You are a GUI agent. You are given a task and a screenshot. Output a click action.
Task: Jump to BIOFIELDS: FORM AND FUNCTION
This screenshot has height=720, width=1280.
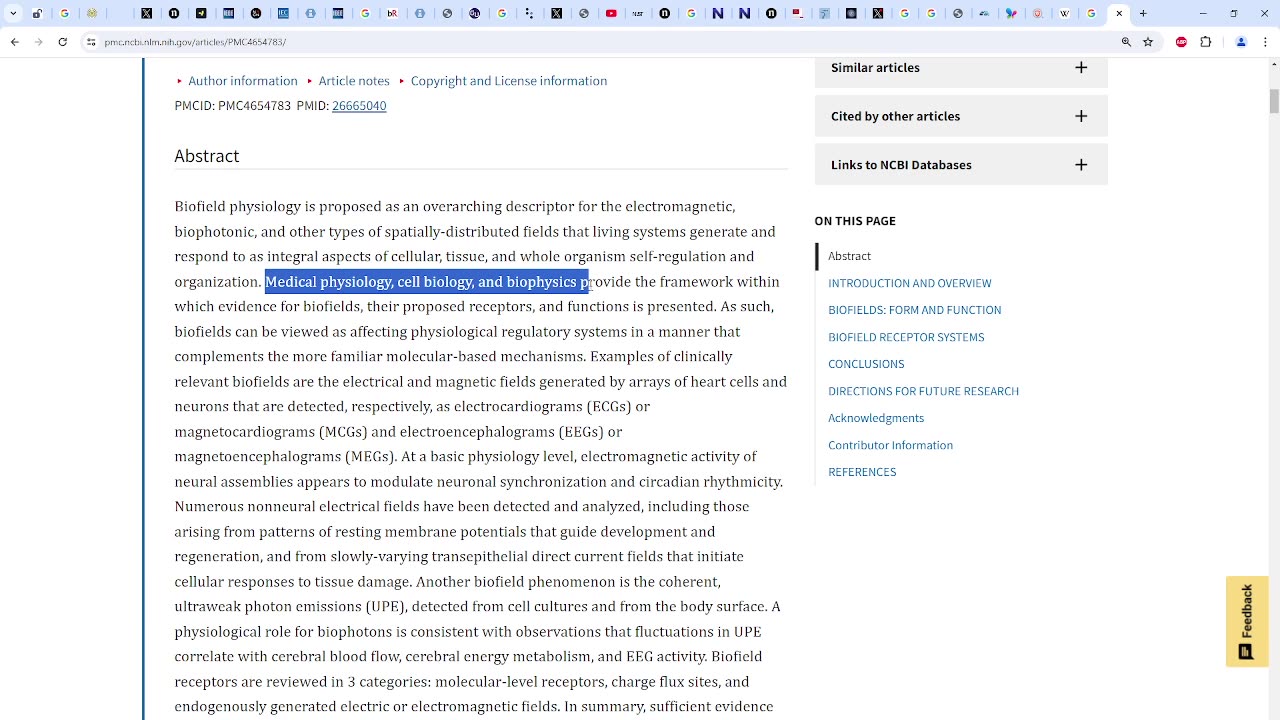click(914, 310)
